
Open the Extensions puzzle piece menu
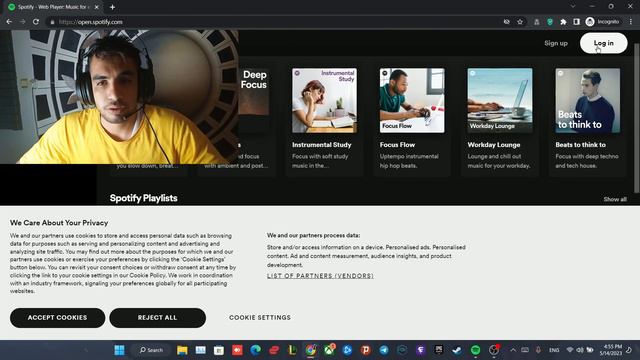pyautogui.click(x=563, y=22)
